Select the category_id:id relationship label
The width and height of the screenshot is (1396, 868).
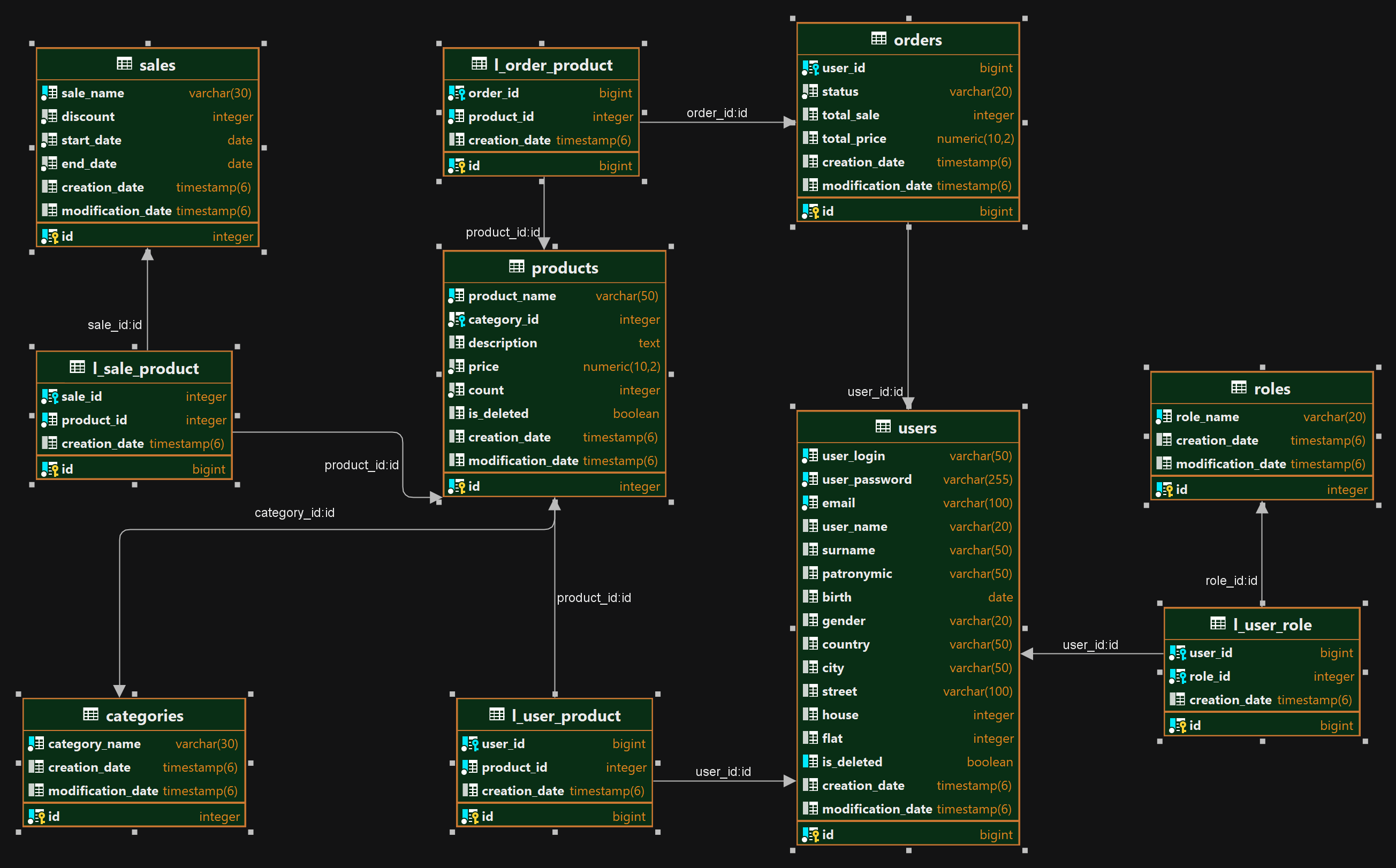294,513
